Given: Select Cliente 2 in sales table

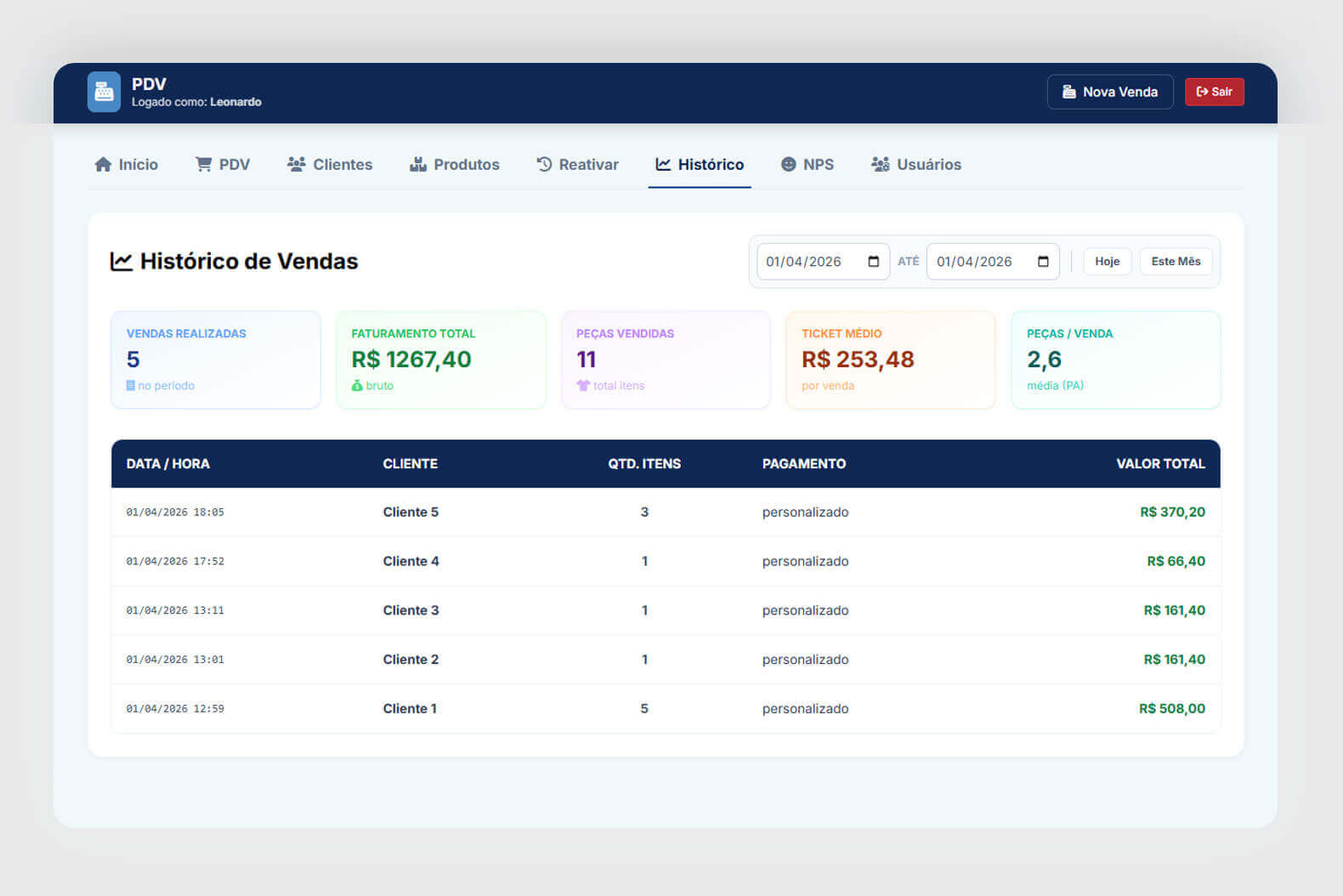Looking at the screenshot, I should coord(411,660).
